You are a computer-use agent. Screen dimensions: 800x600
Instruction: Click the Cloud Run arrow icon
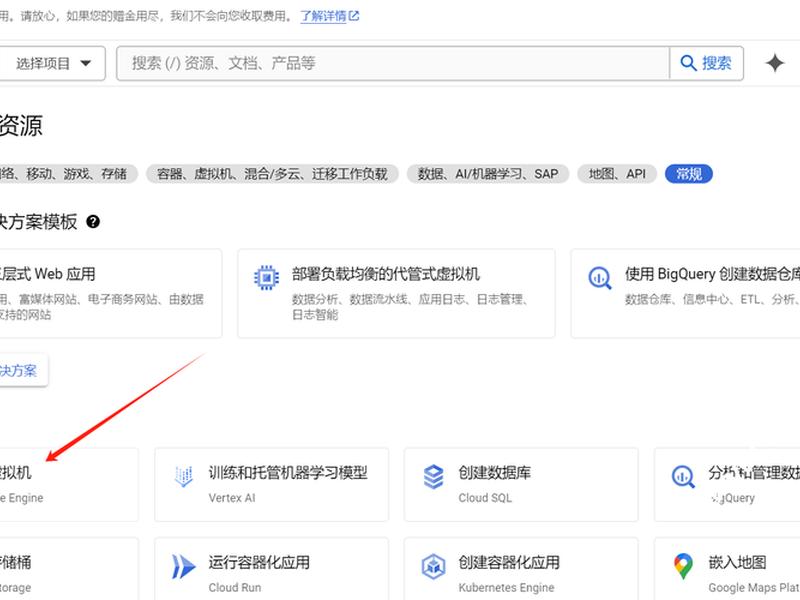click(x=184, y=566)
